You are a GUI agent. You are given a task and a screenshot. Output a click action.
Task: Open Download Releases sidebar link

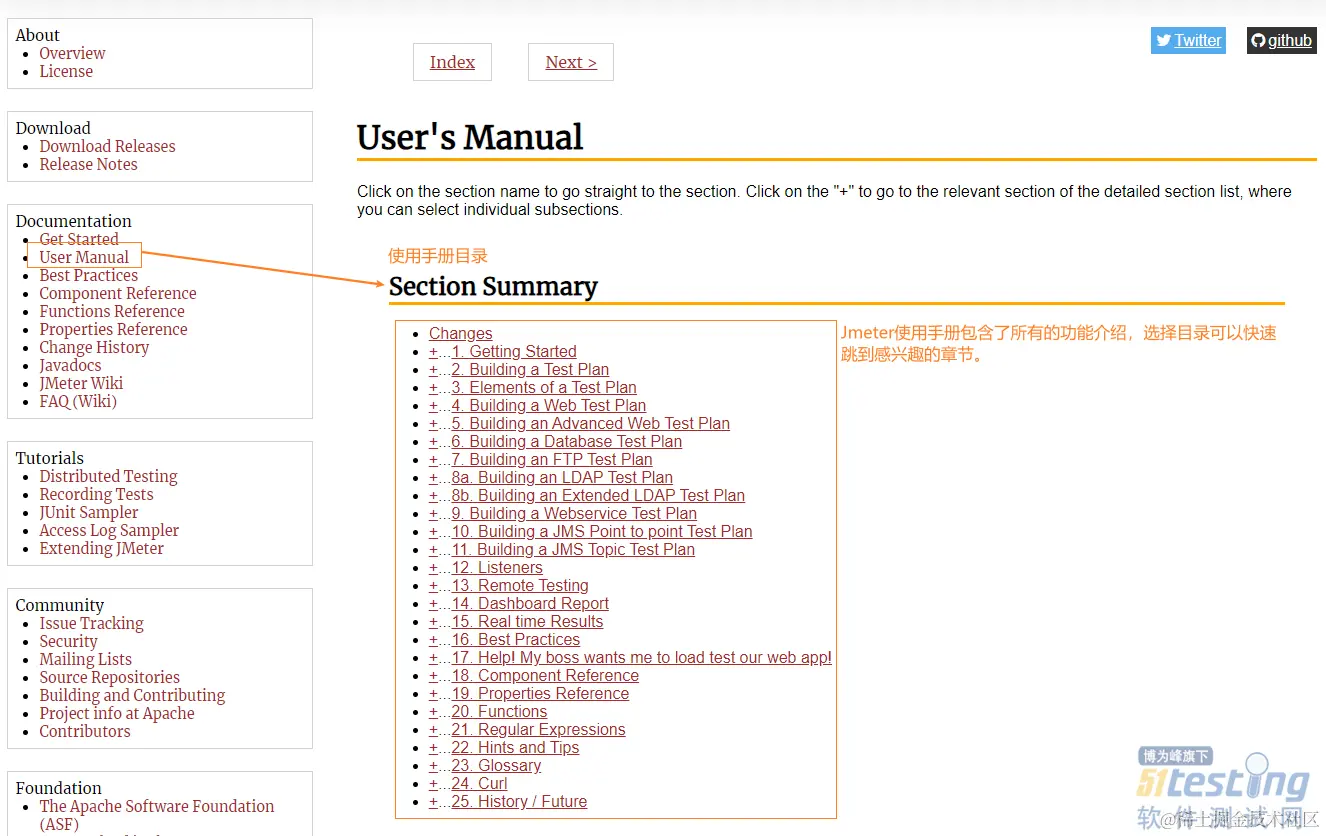coord(107,147)
